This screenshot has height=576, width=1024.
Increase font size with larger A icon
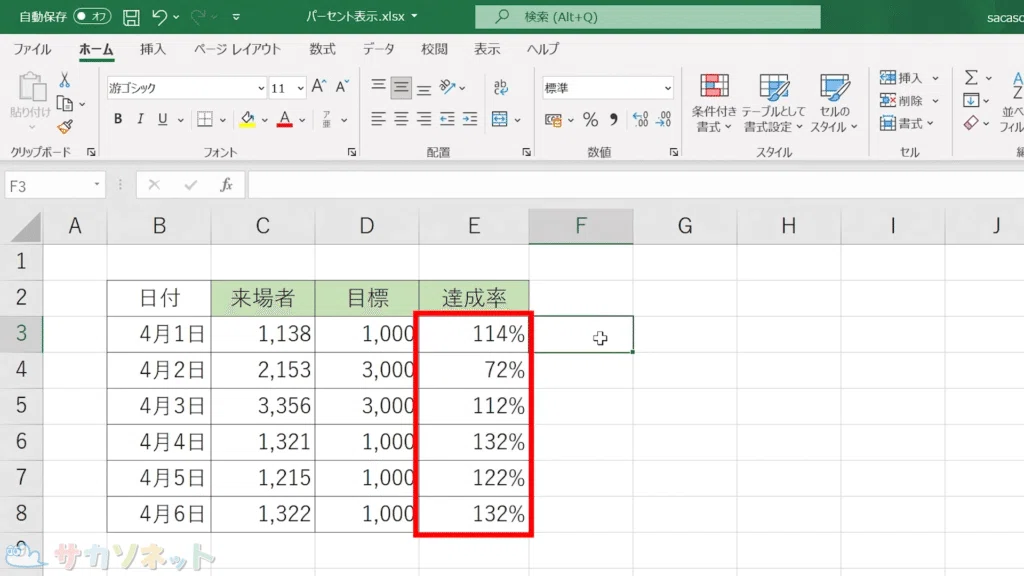[319, 87]
